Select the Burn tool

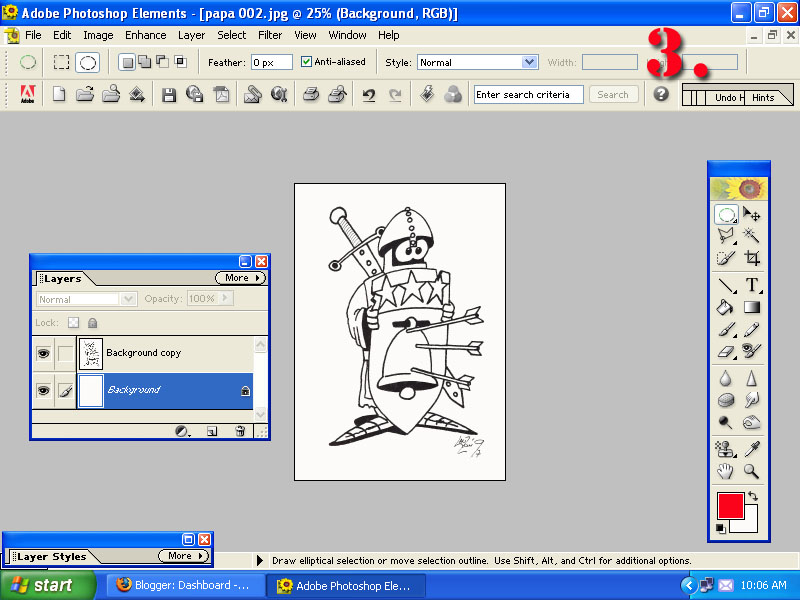pyautogui.click(x=752, y=422)
